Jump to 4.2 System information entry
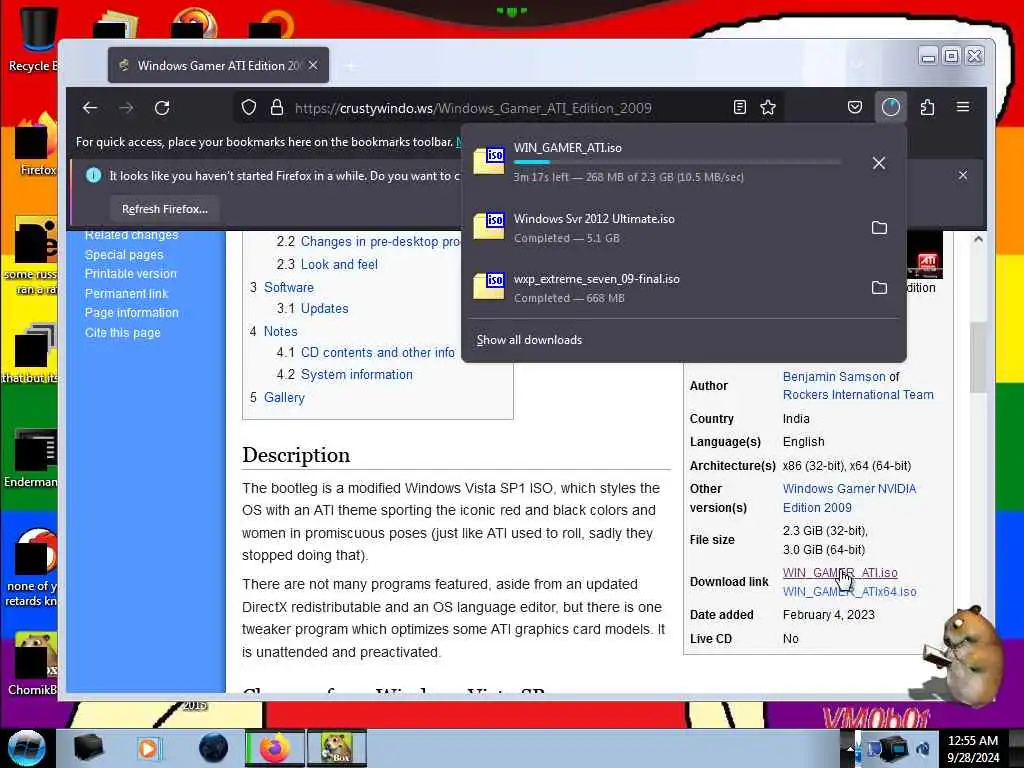1024x768 pixels. tap(357, 375)
